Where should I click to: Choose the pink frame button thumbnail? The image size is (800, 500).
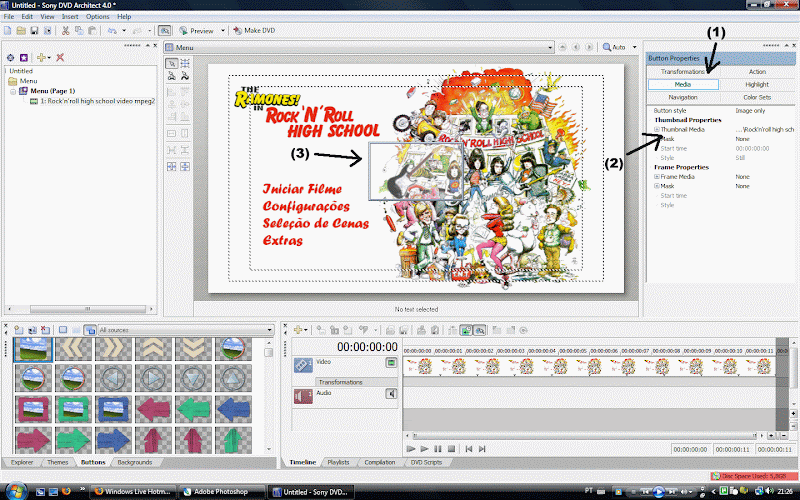pyautogui.click(x=33, y=409)
